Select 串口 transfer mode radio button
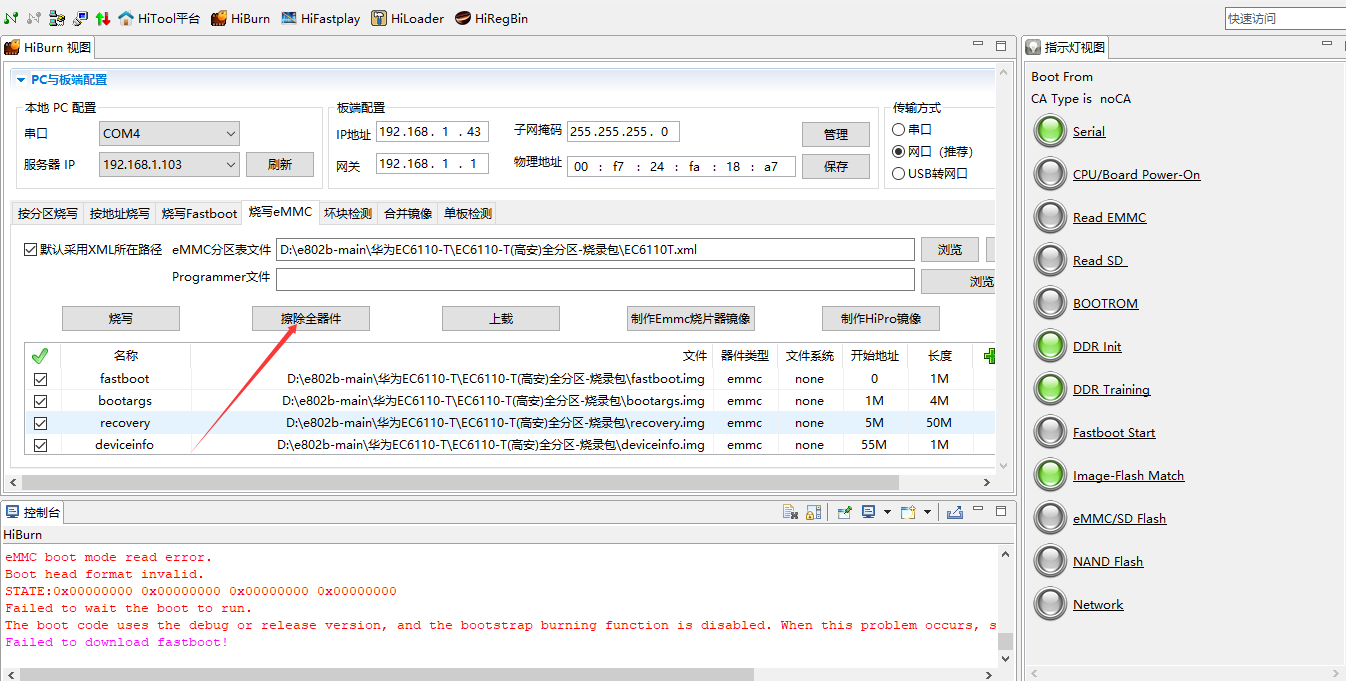This screenshot has width=1346, height=681. point(898,129)
